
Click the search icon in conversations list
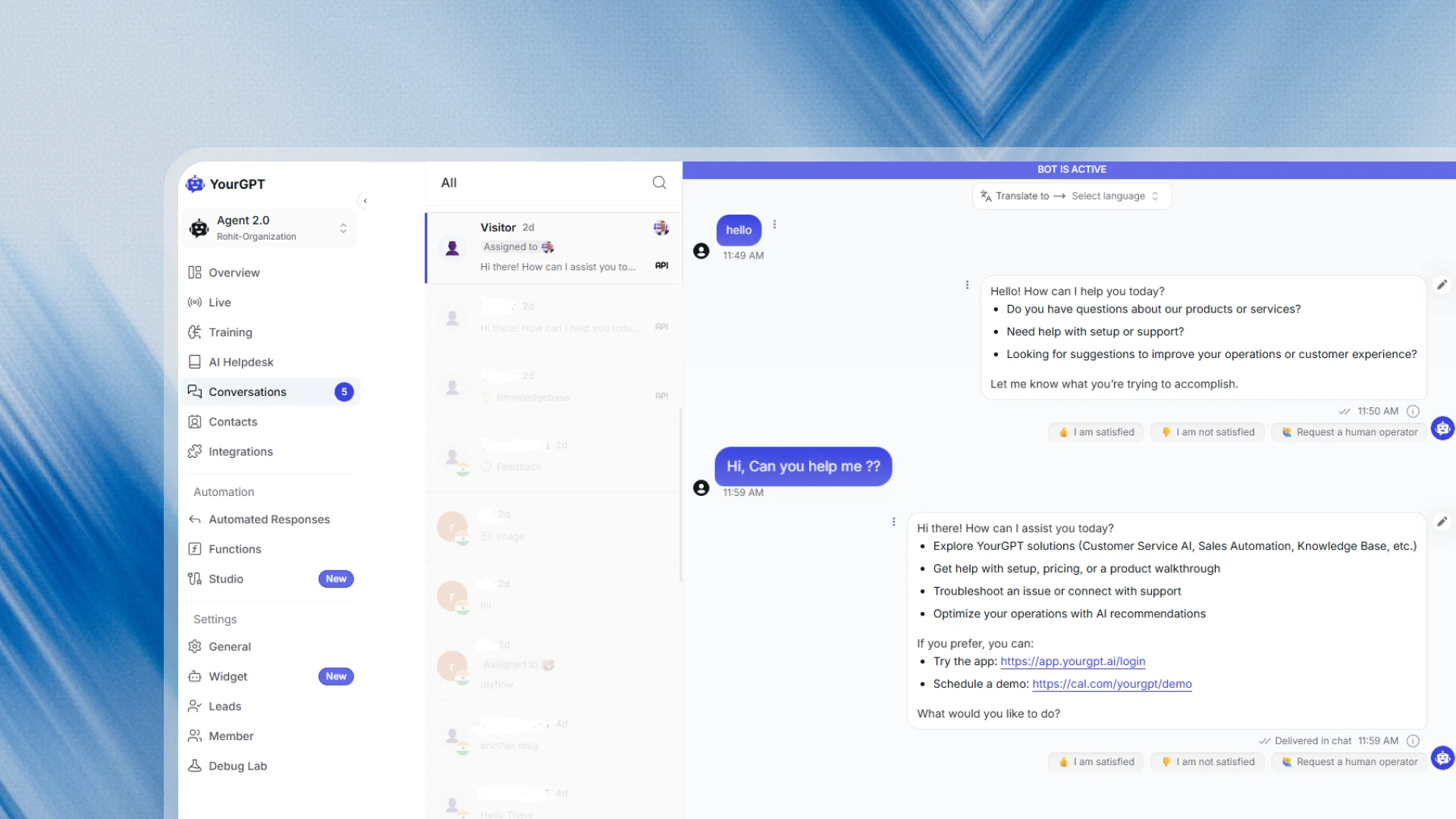pos(659,183)
